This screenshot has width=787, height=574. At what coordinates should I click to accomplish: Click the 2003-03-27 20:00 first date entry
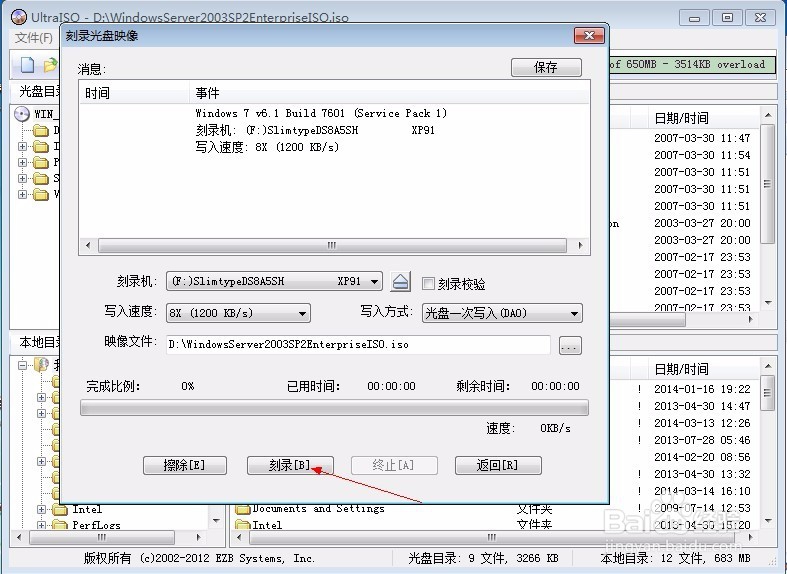tap(702, 223)
